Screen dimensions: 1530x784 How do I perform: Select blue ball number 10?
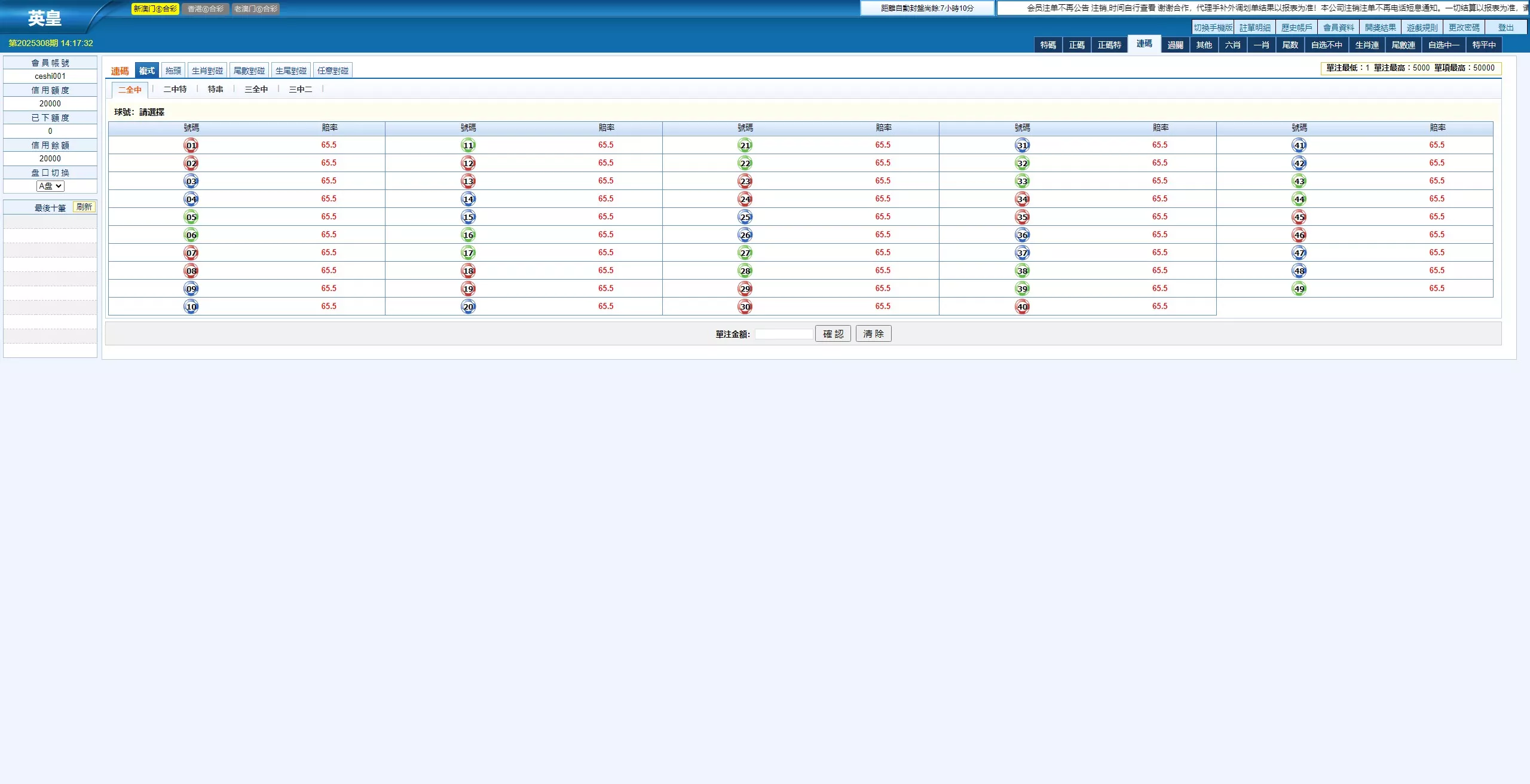191,307
